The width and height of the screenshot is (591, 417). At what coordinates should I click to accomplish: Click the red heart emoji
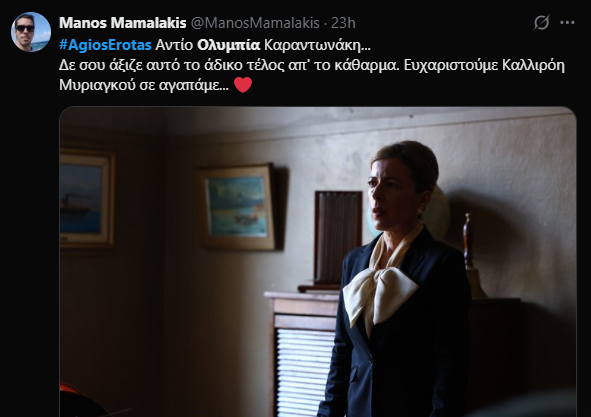243,85
